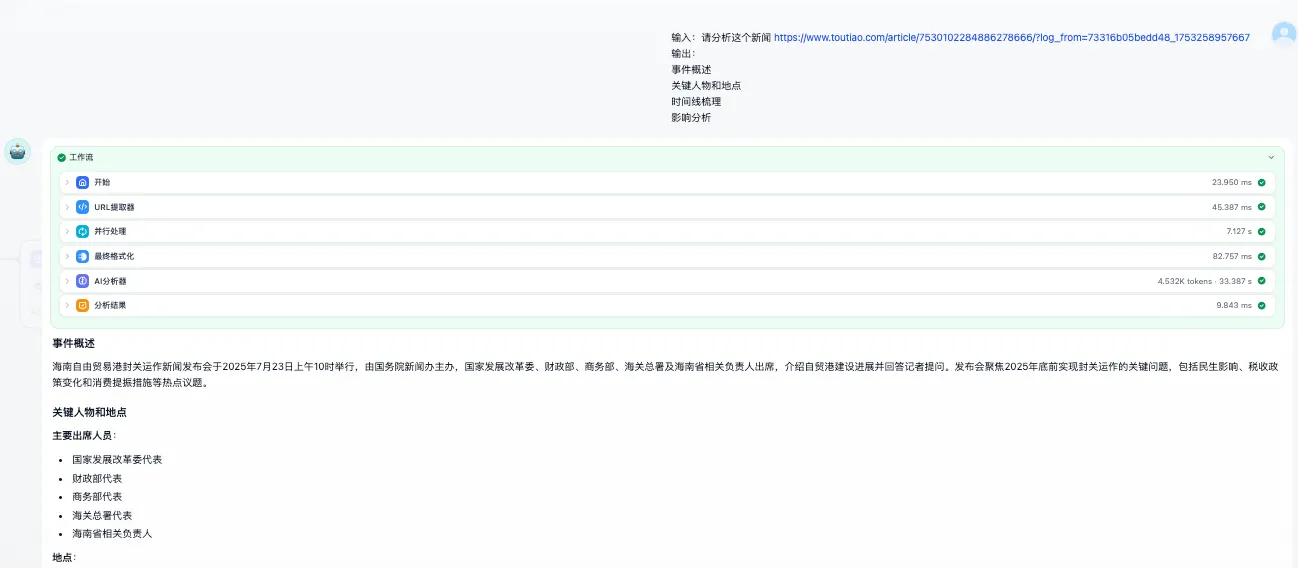Expand the 并行处理 workflow step
This screenshot has height=568, width=1298.
(x=67, y=231)
